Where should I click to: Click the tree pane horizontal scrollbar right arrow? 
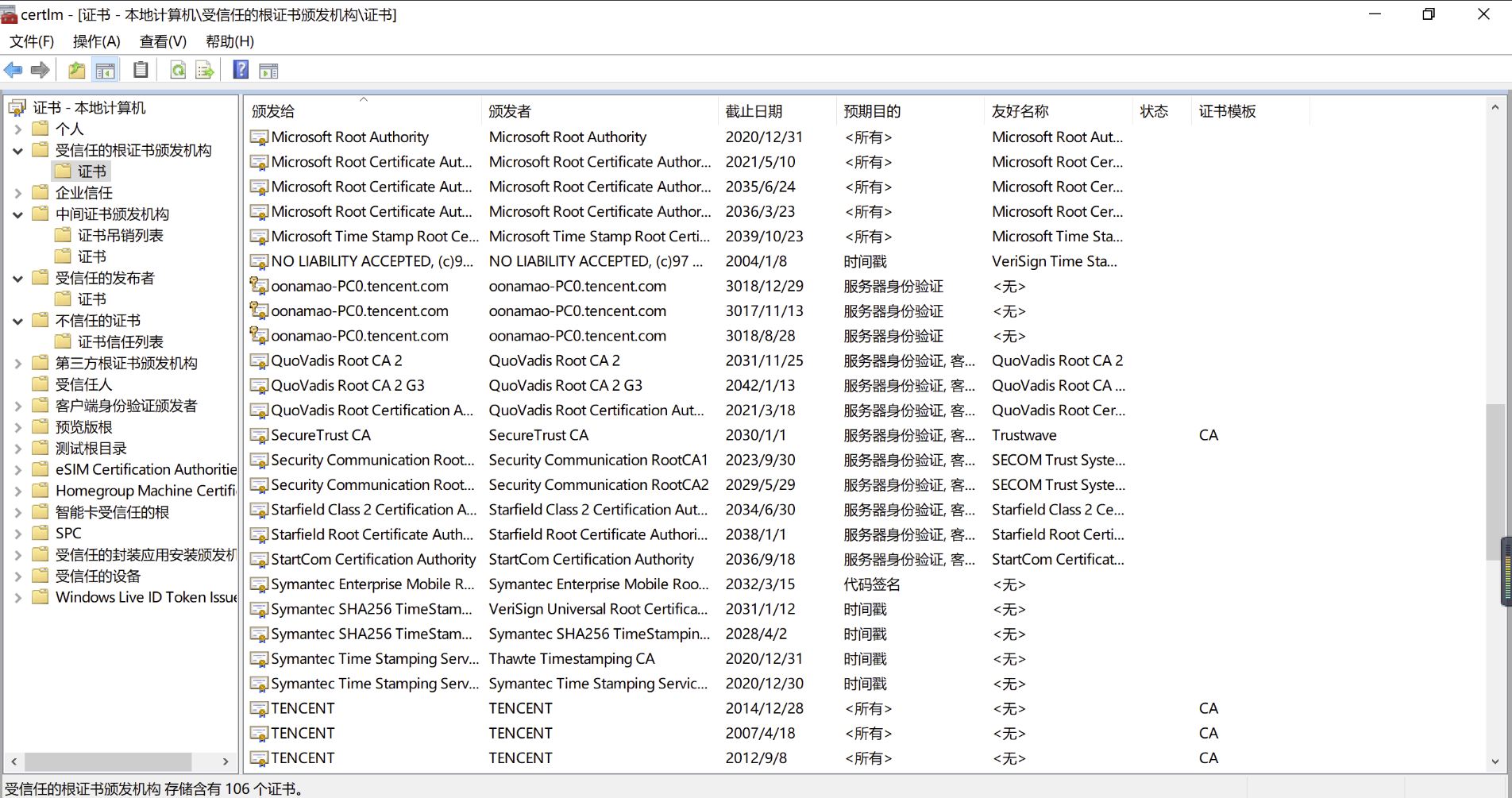click(226, 761)
